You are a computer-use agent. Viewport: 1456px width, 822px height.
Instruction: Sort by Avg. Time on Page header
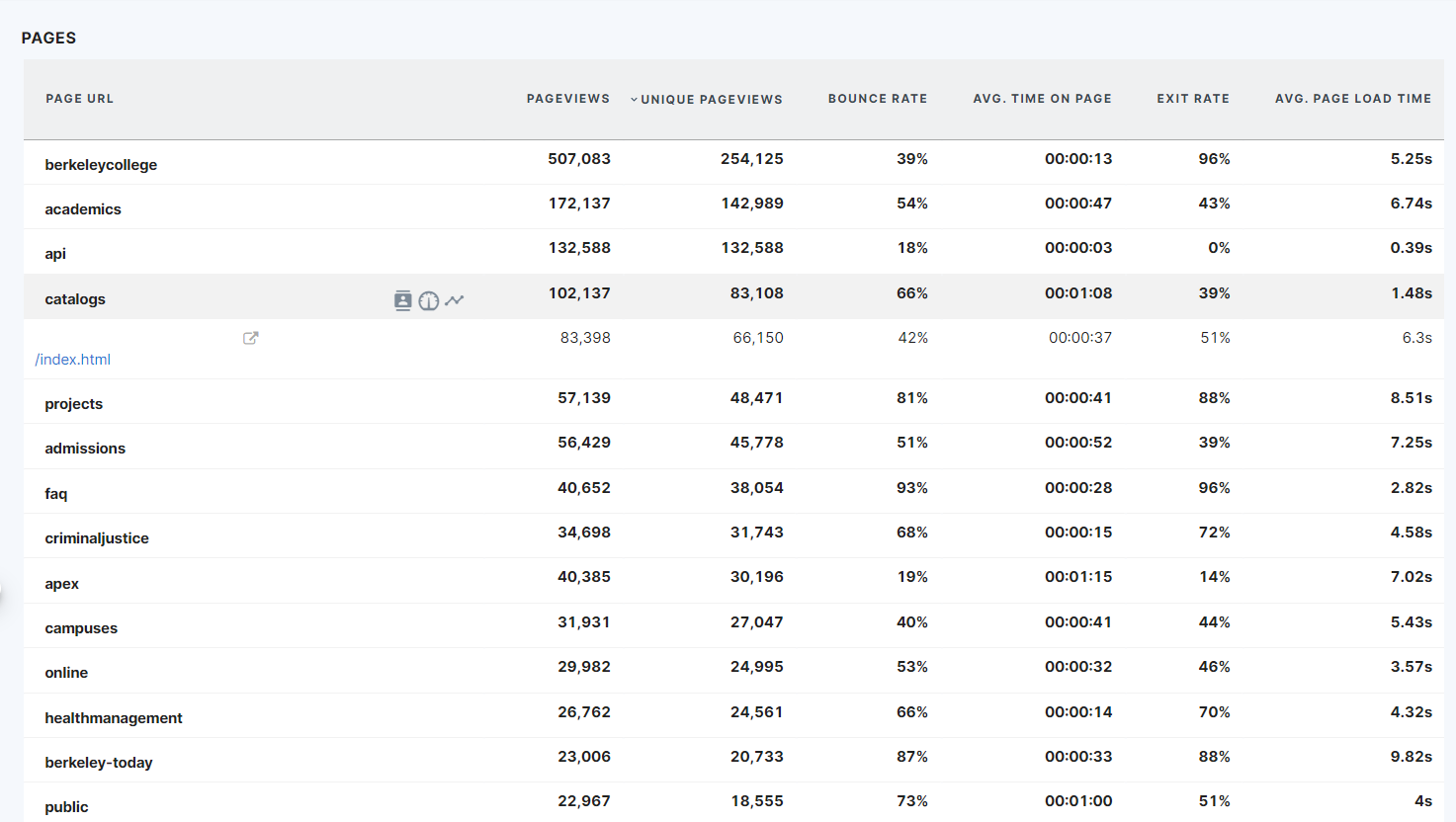[1042, 99]
